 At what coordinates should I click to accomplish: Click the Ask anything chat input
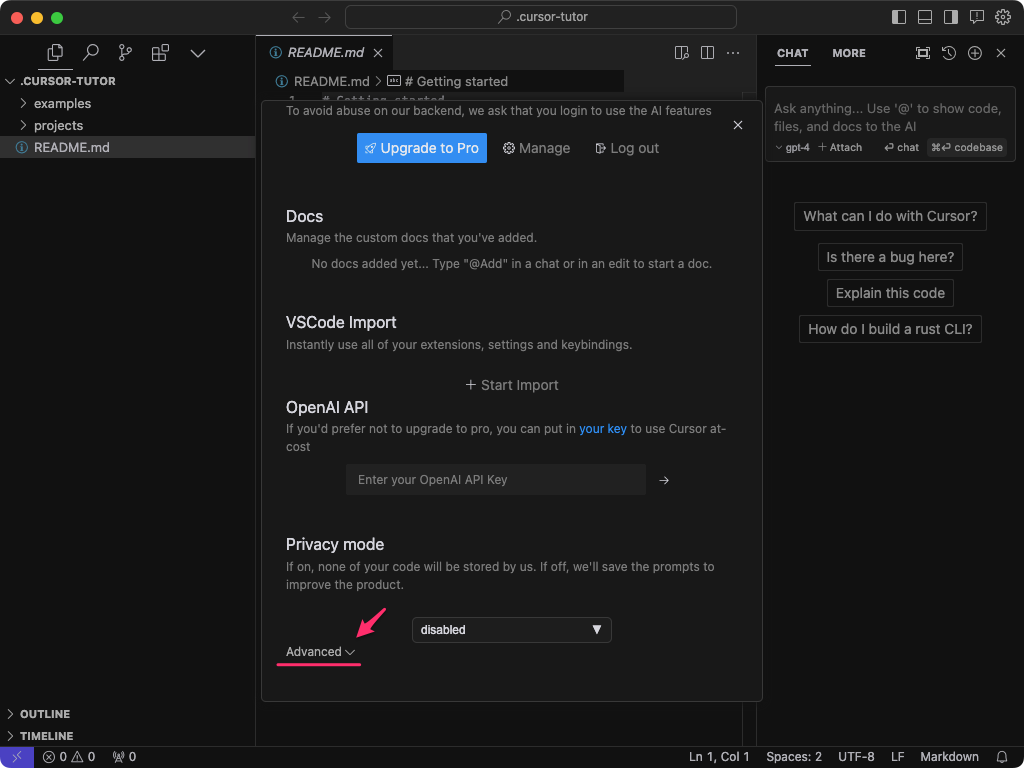click(889, 118)
